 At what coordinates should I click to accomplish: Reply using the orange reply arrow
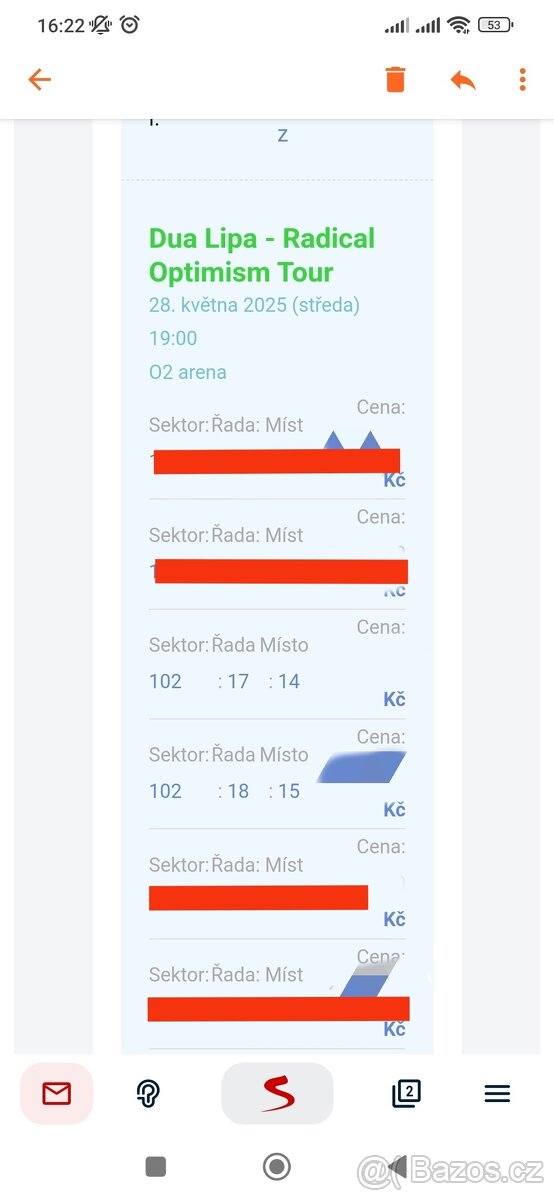[463, 80]
